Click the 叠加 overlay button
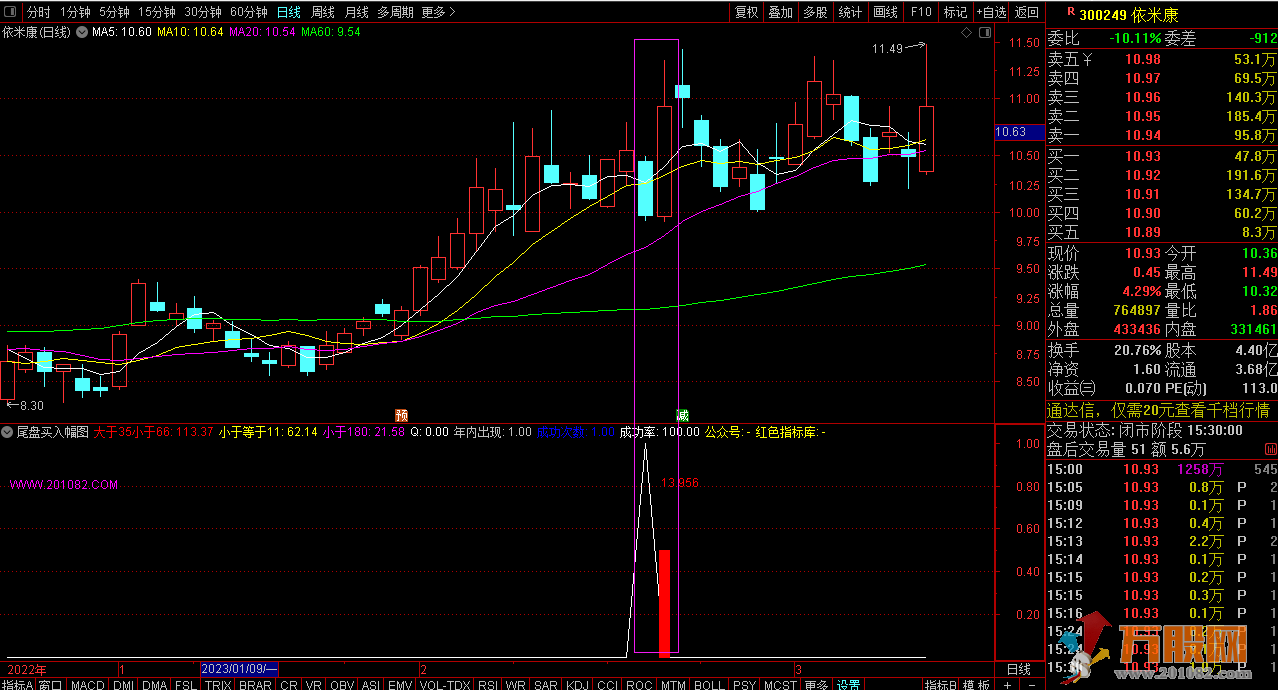Image resolution: width=1278 pixels, height=690 pixels. (781, 12)
